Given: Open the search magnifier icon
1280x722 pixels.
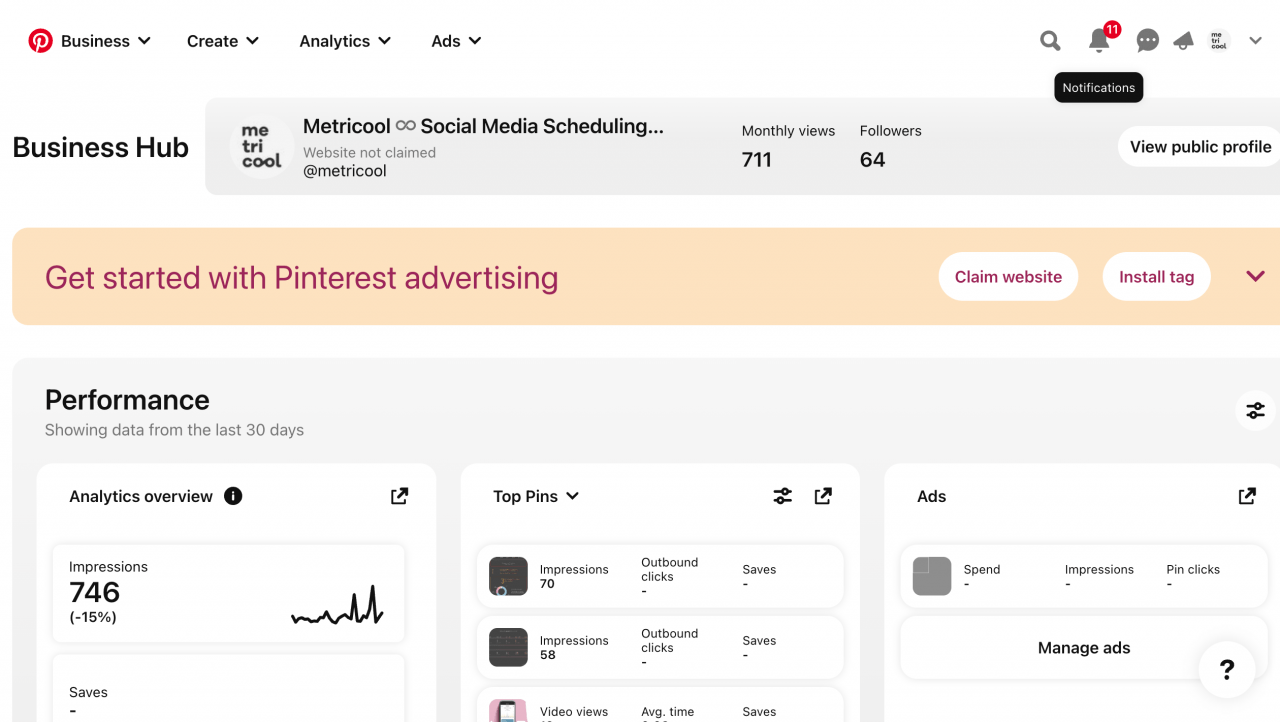Looking at the screenshot, I should pyautogui.click(x=1050, y=41).
